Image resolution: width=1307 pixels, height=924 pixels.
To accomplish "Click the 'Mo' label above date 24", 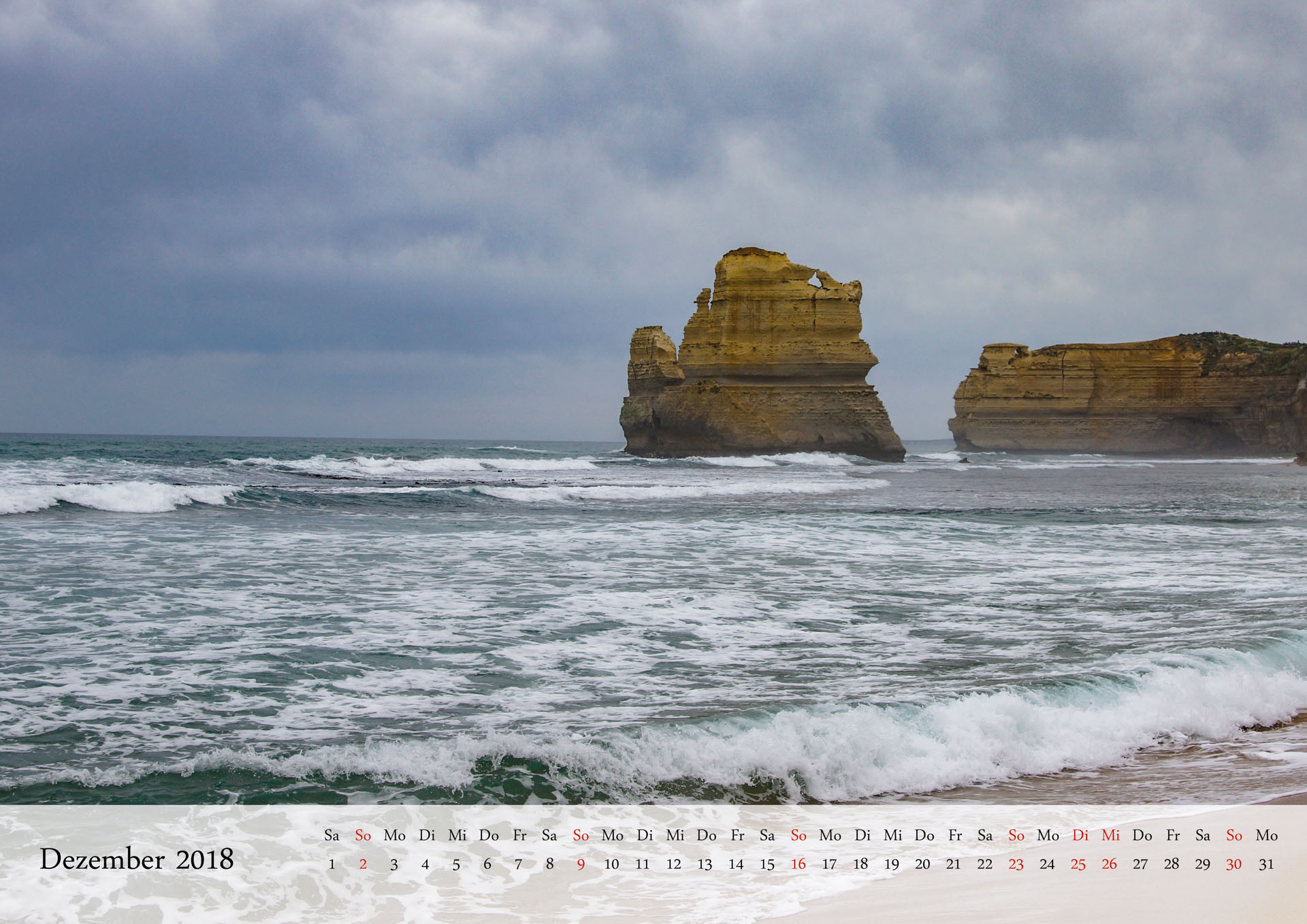I will 1048,836.
